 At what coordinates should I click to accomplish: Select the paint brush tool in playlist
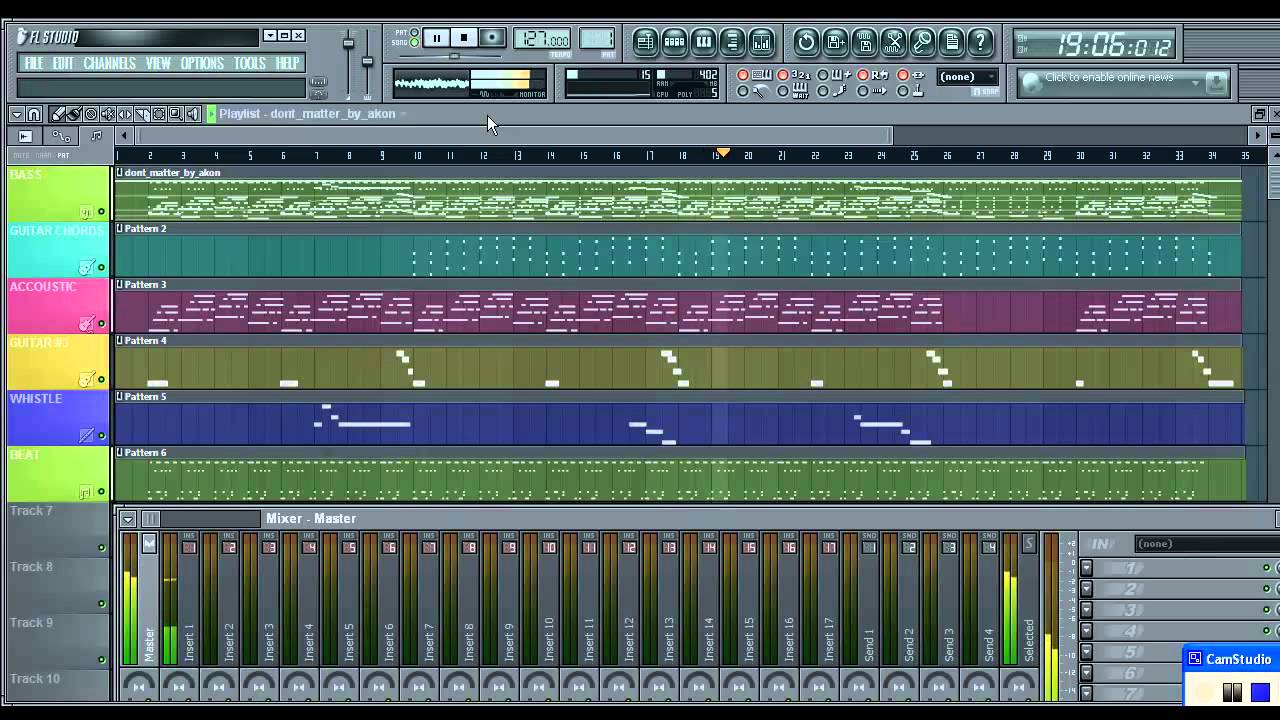[74, 114]
